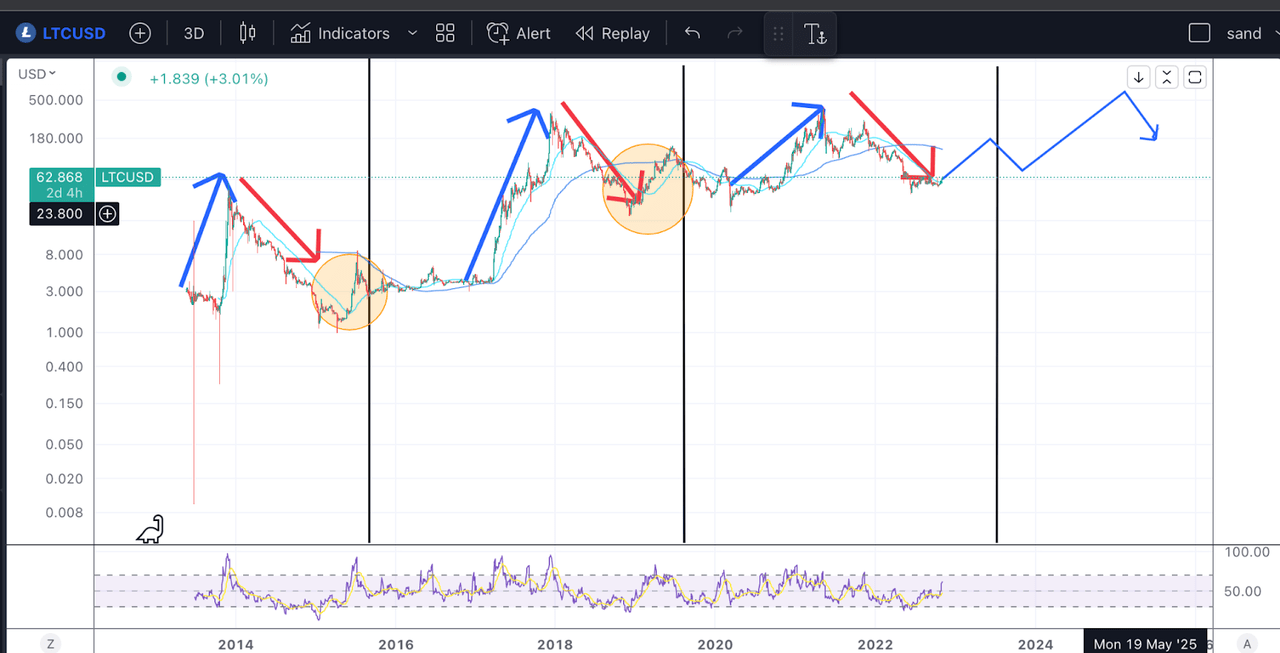Screen dimensions: 1280x653
Task: Open the 3D time interval menu
Action: [193, 33]
